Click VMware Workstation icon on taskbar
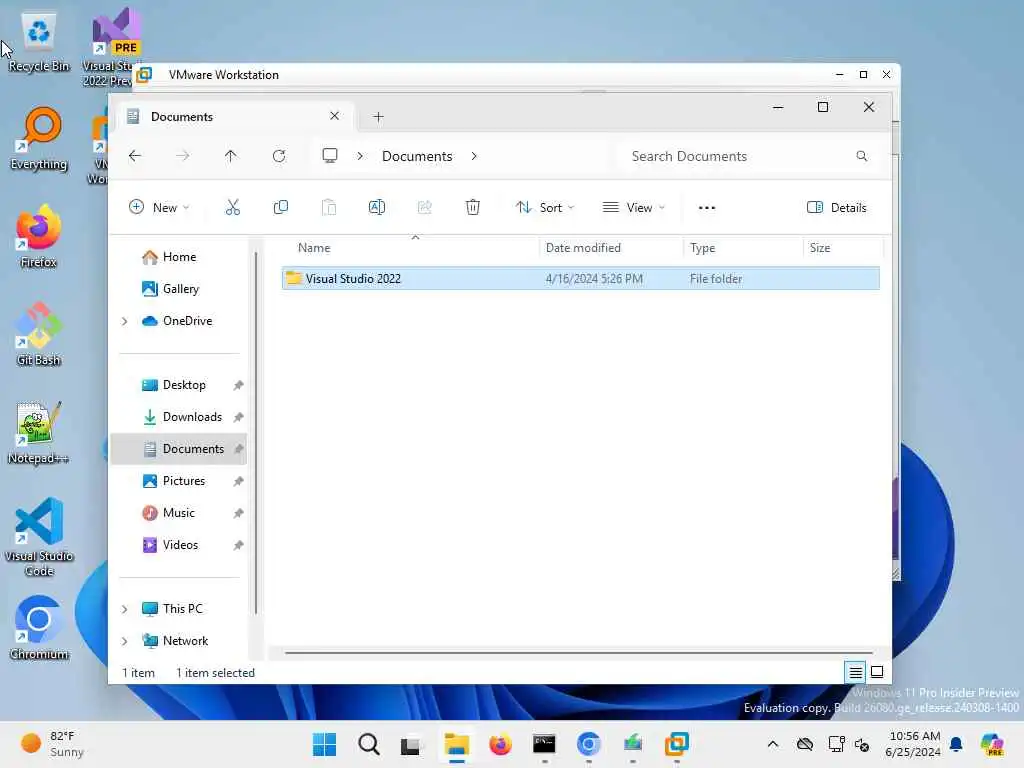1024x768 pixels. tap(677, 744)
